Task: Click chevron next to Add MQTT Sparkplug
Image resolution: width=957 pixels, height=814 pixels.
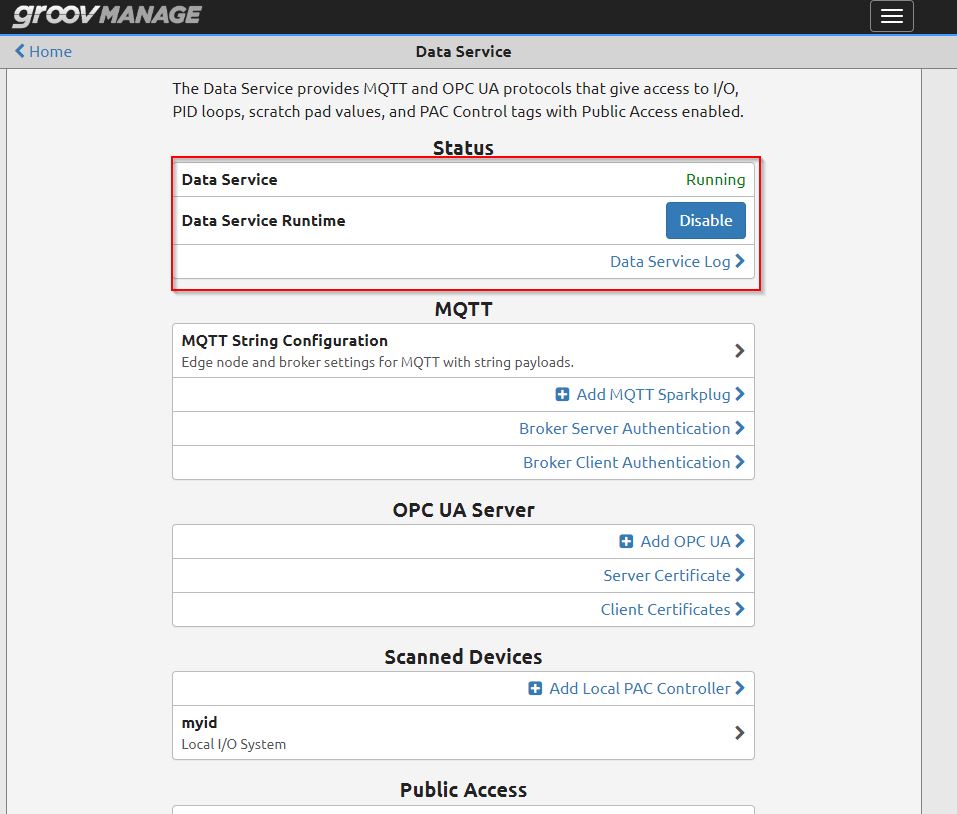Action: point(740,394)
